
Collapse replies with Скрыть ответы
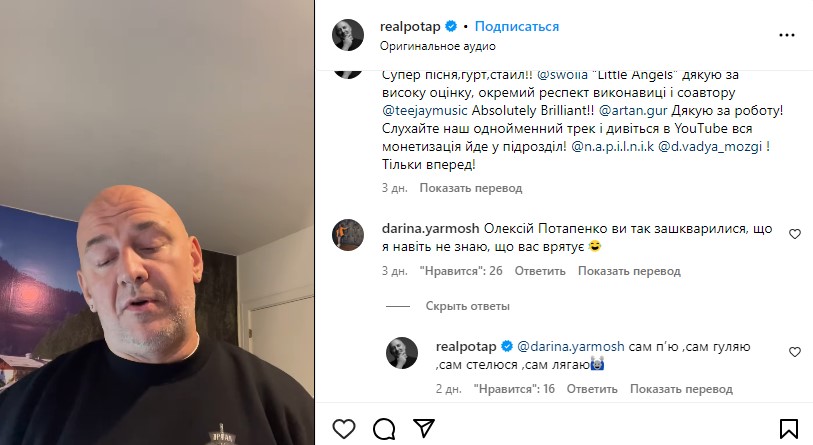pyautogui.click(x=468, y=306)
